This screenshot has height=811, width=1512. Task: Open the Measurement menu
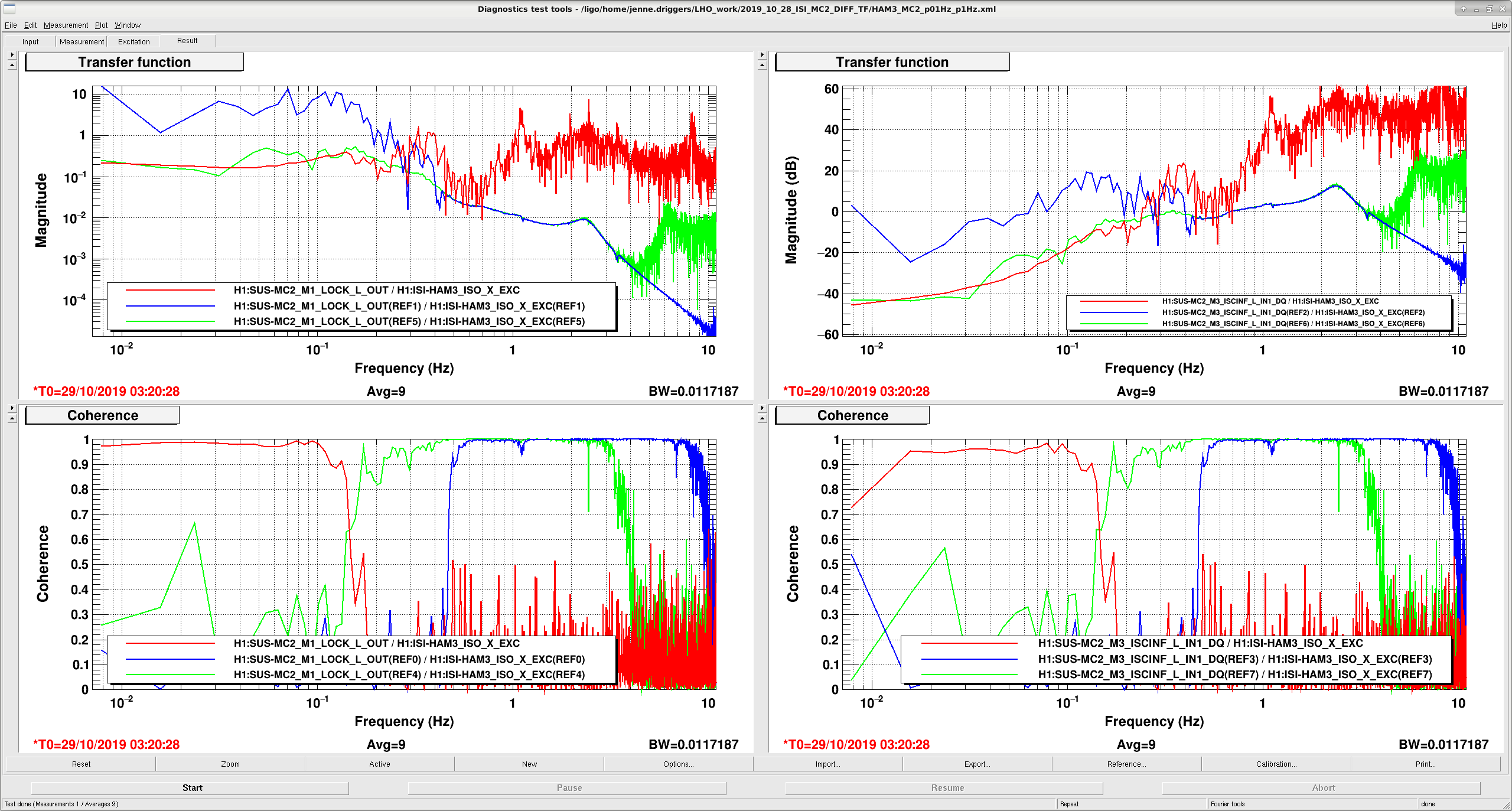coord(66,25)
